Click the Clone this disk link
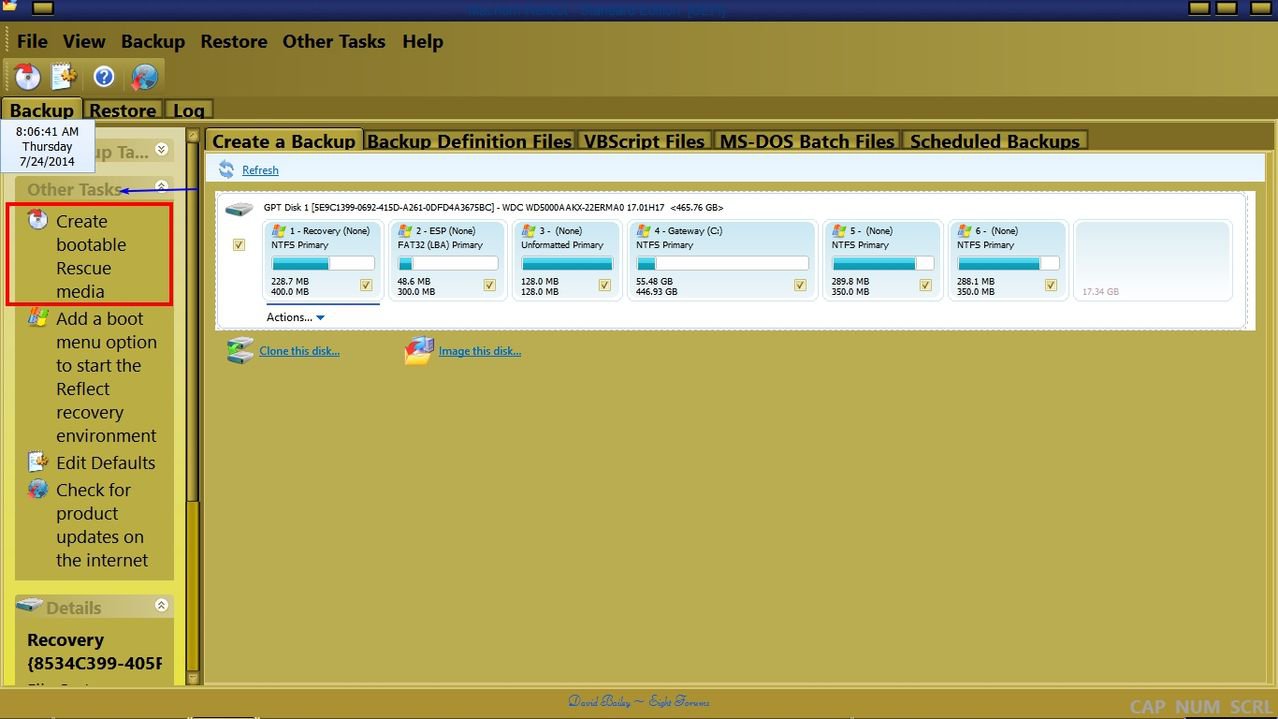This screenshot has width=1278, height=719. click(299, 351)
